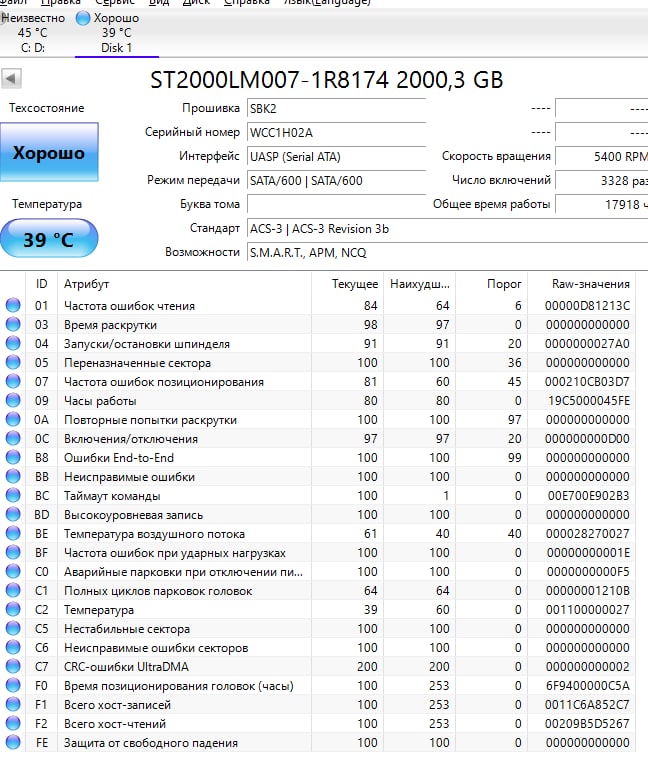This screenshot has height=763, width=648.
Task: Click the transfer mode field SATA/600
Action: point(337,181)
